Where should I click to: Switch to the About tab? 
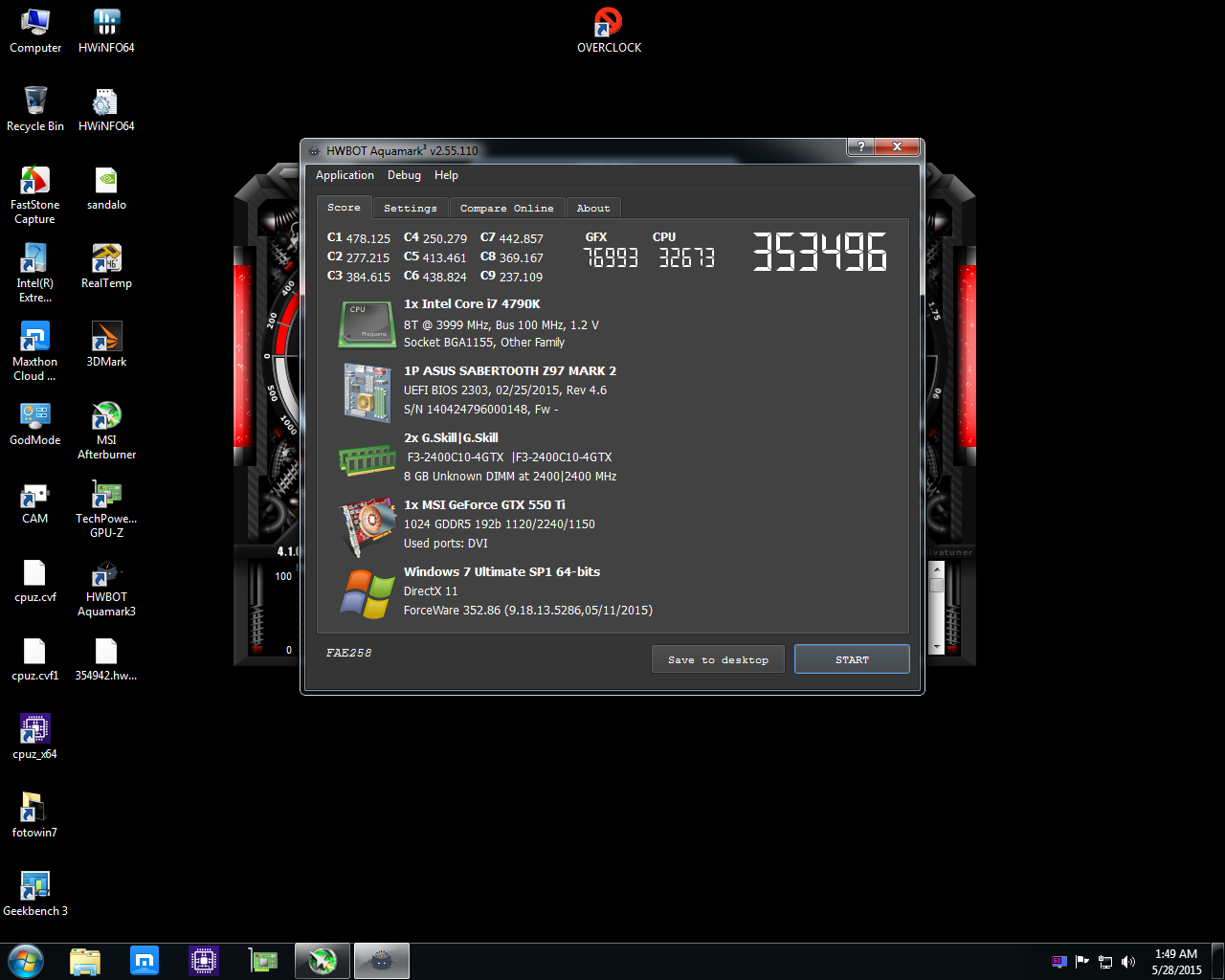pos(593,208)
